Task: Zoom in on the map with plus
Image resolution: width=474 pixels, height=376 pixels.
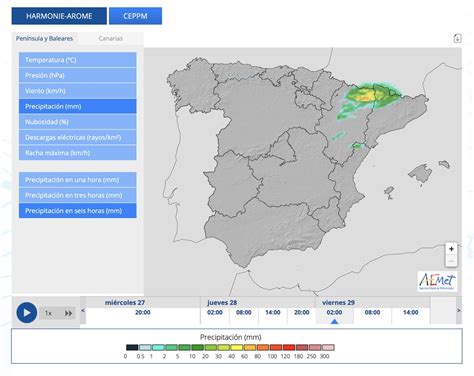Action: (x=451, y=249)
